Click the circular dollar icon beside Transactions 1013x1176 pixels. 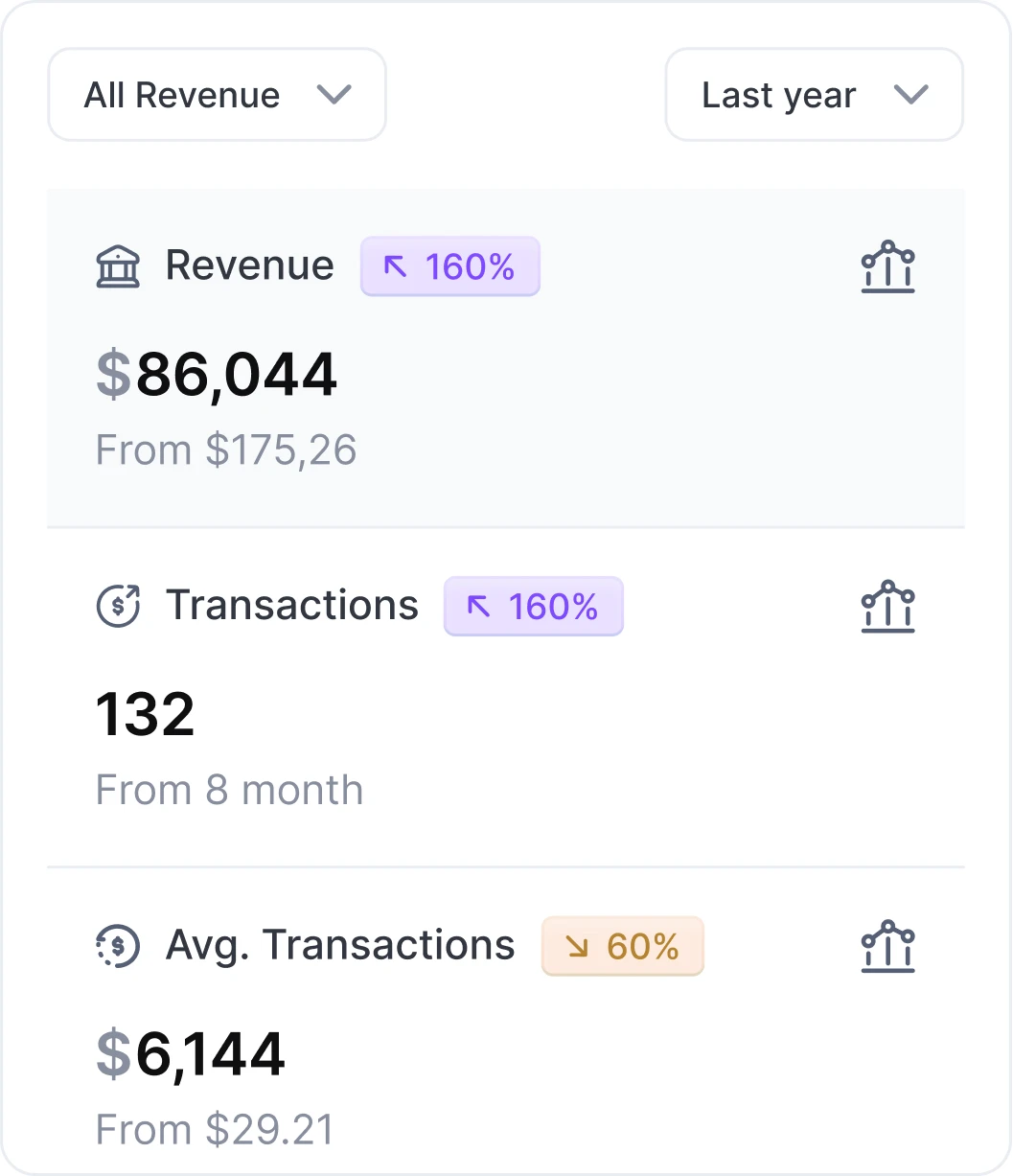pyautogui.click(x=118, y=606)
